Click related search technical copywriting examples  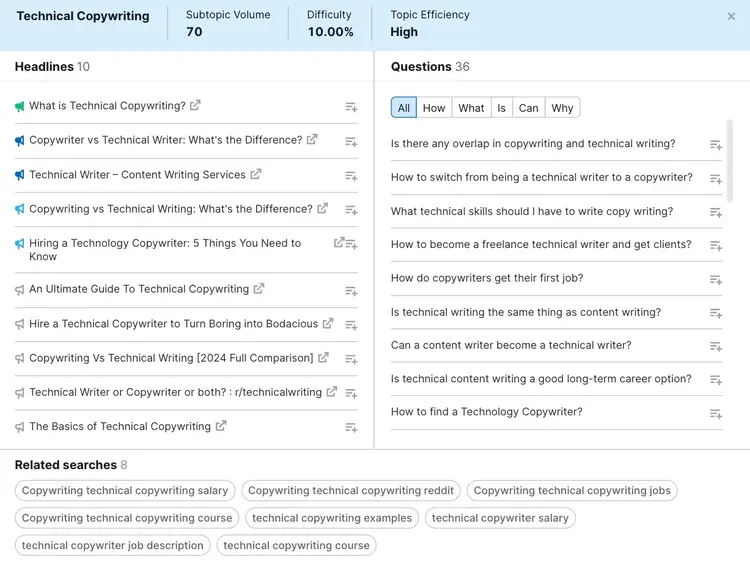332,518
